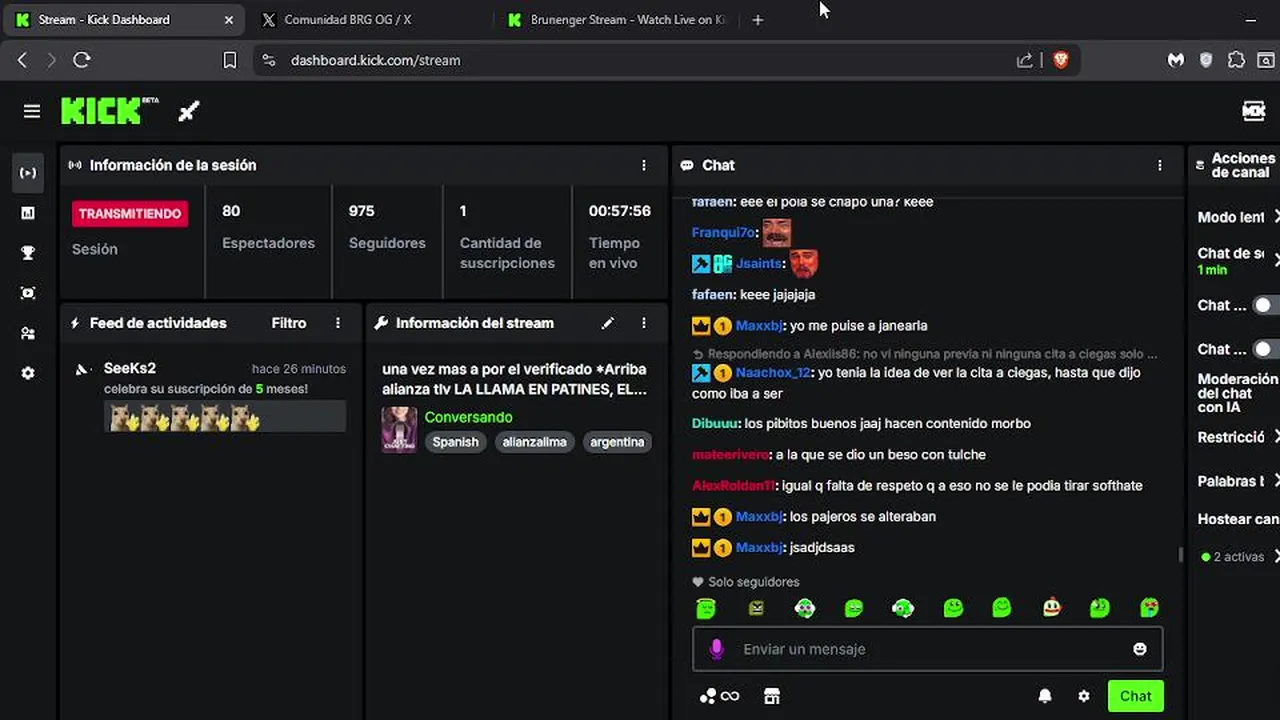
Task: Click the Spanish tag
Action: [x=455, y=442]
